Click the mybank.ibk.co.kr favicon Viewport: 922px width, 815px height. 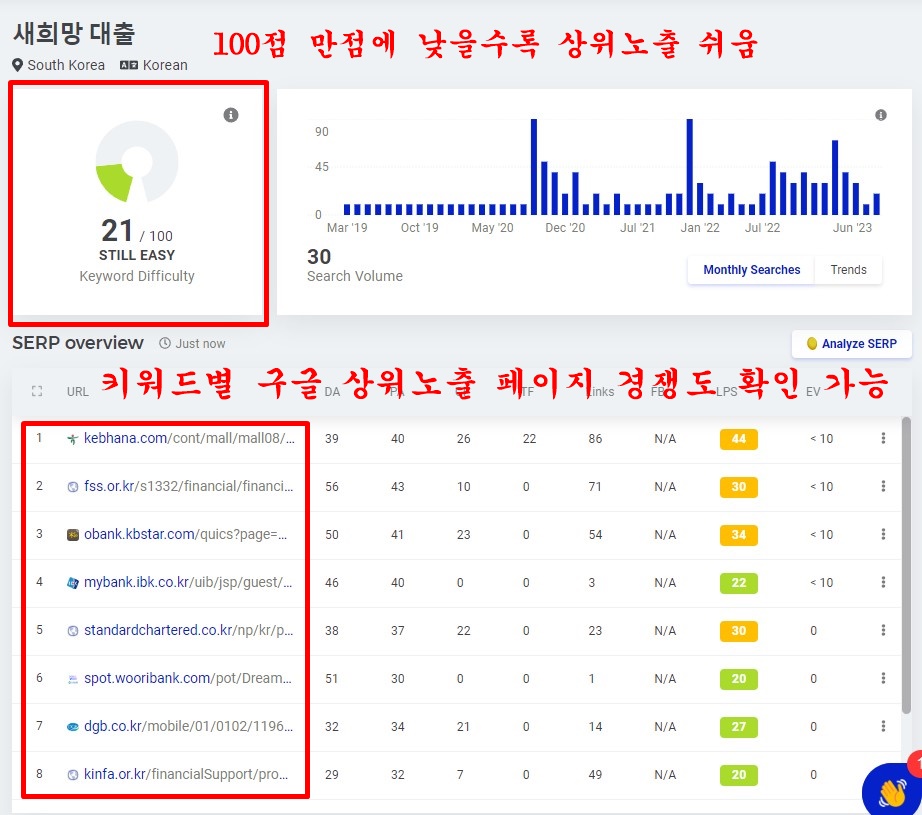coord(73,583)
